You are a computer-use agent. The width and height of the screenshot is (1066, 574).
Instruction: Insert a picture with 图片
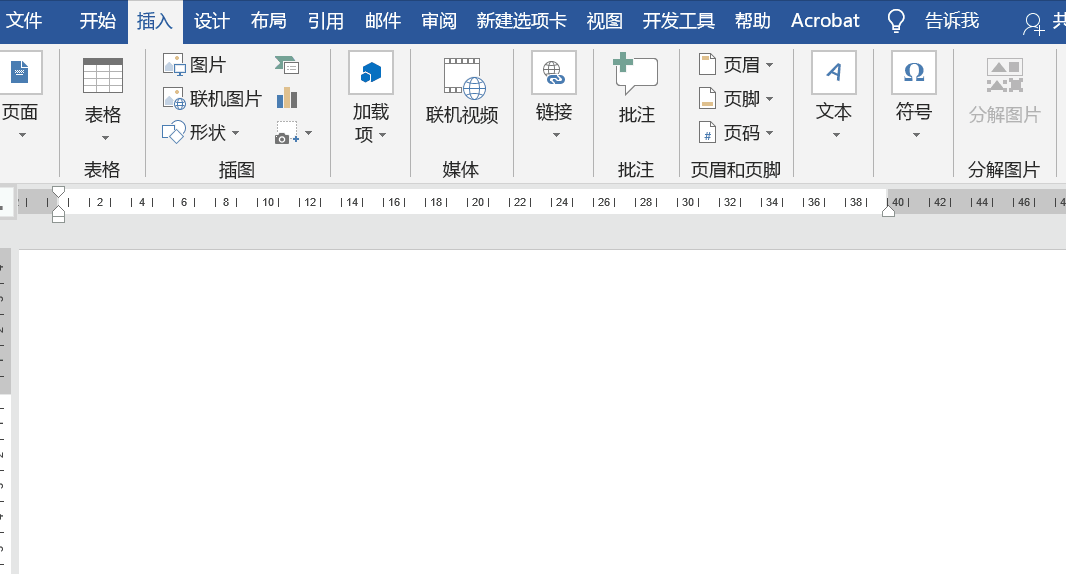(x=194, y=65)
